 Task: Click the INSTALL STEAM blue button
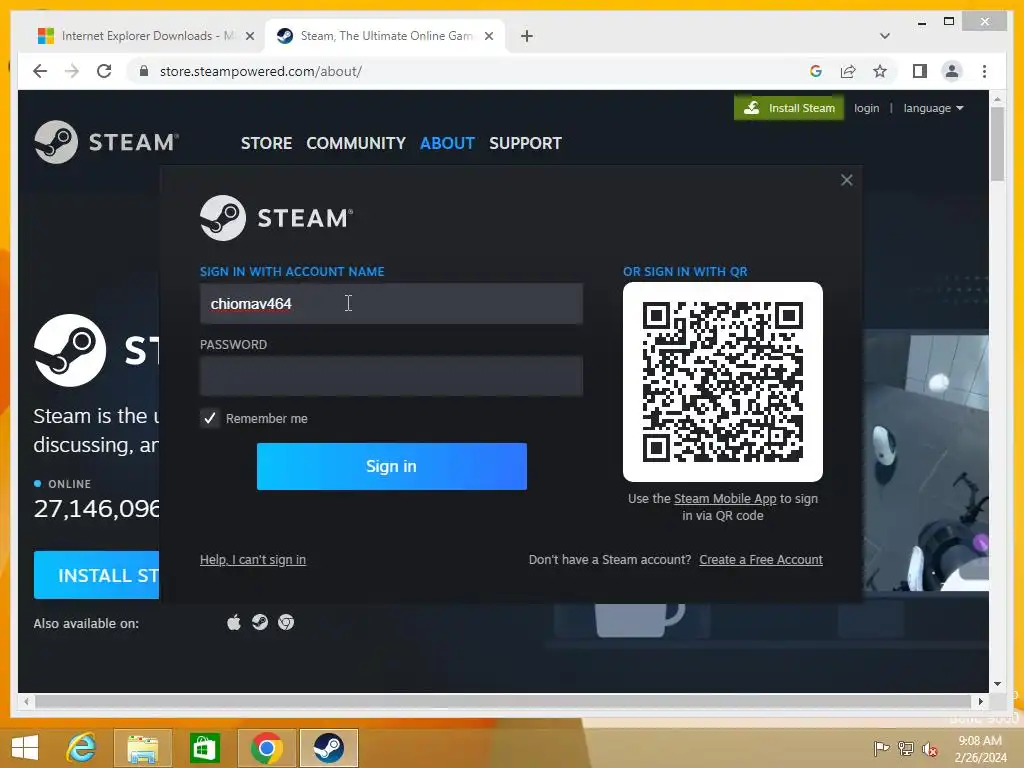tap(97, 575)
